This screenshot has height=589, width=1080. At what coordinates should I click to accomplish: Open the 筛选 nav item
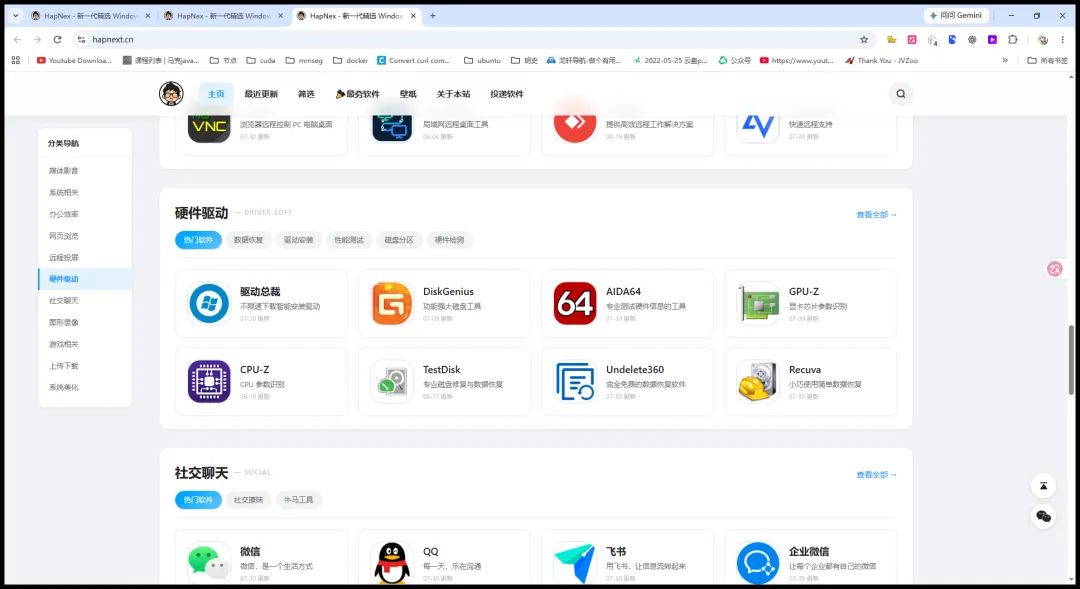click(307, 94)
